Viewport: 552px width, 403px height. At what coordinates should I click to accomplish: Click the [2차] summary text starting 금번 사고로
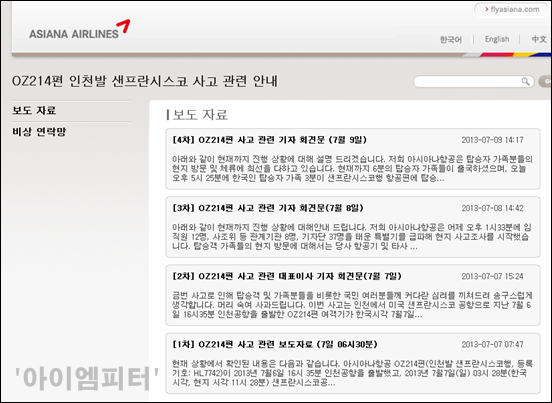pyautogui.click(x=352, y=305)
